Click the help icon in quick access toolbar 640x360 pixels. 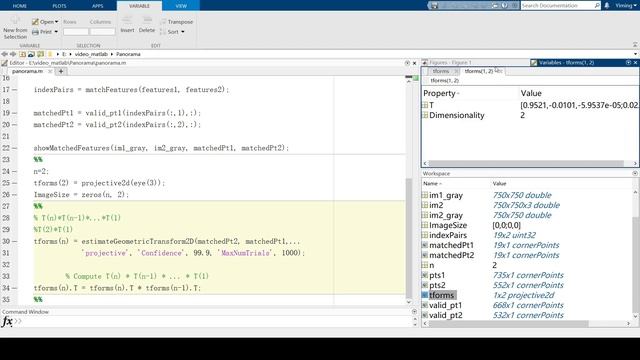pyautogui.click(x=504, y=6)
